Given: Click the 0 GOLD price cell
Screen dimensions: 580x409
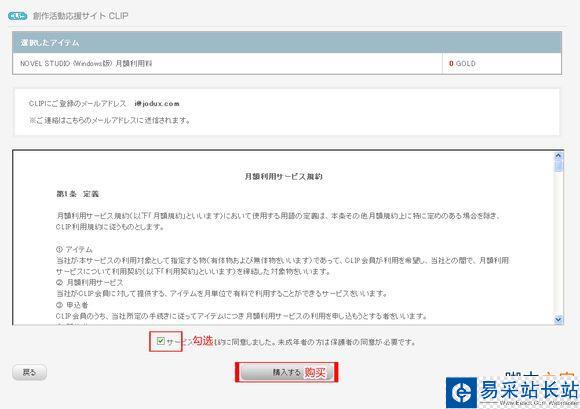Looking at the screenshot, I should (x=502, y=64).
